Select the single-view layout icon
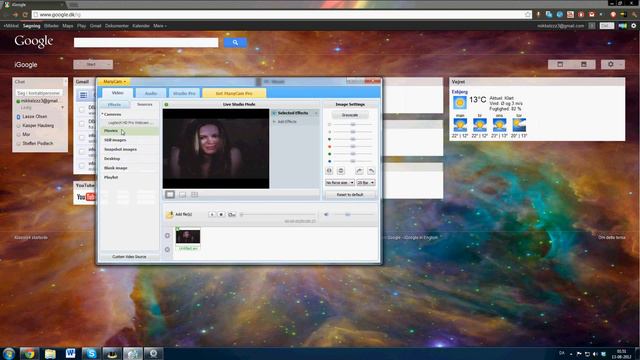Viewport: 640px width, 360px height. (170, 195)
